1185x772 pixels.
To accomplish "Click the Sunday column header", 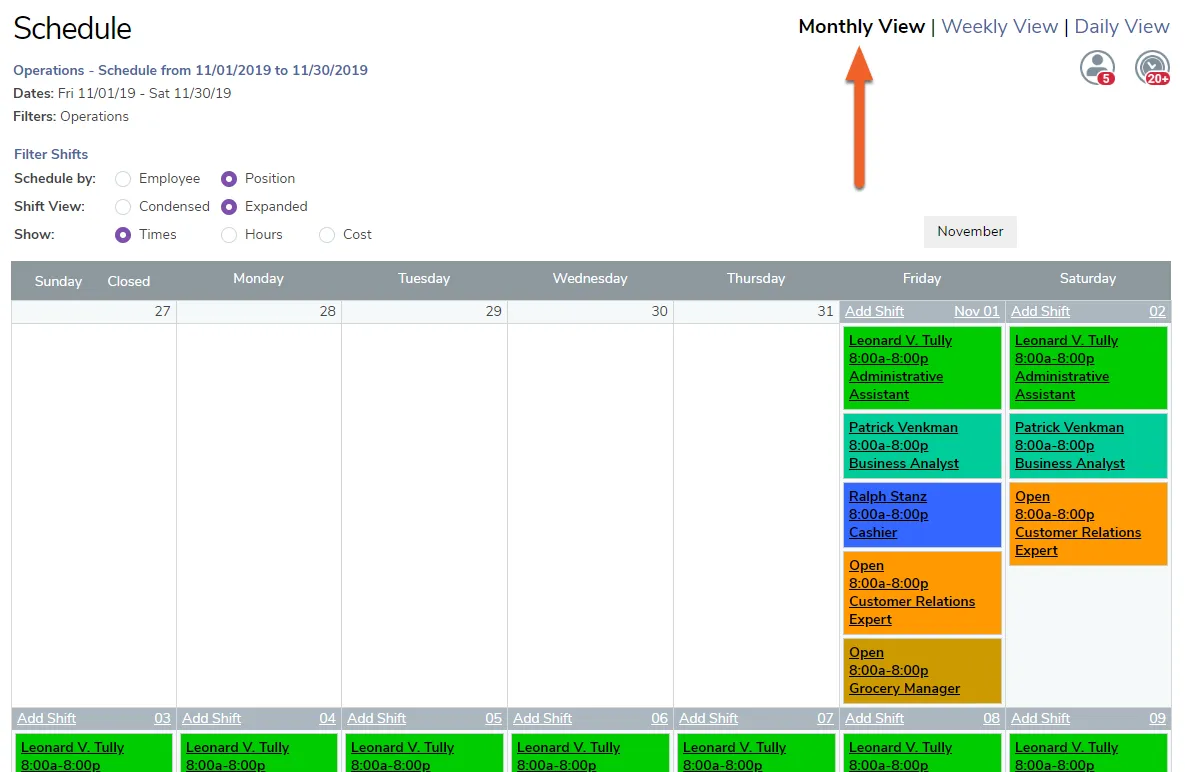I will click(58, 282).
